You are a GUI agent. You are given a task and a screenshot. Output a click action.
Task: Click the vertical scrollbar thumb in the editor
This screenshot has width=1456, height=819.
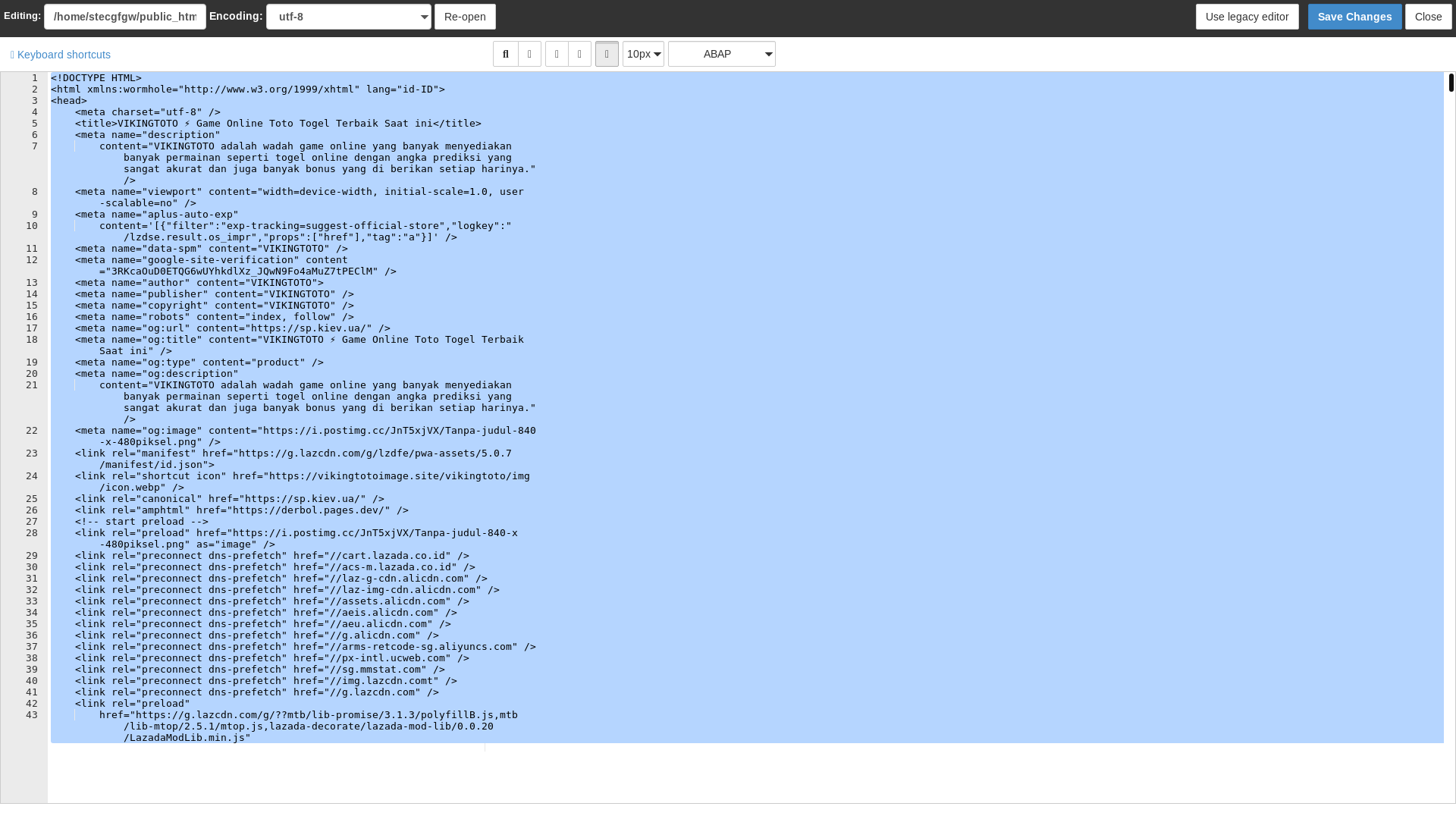click(1451, 83)
